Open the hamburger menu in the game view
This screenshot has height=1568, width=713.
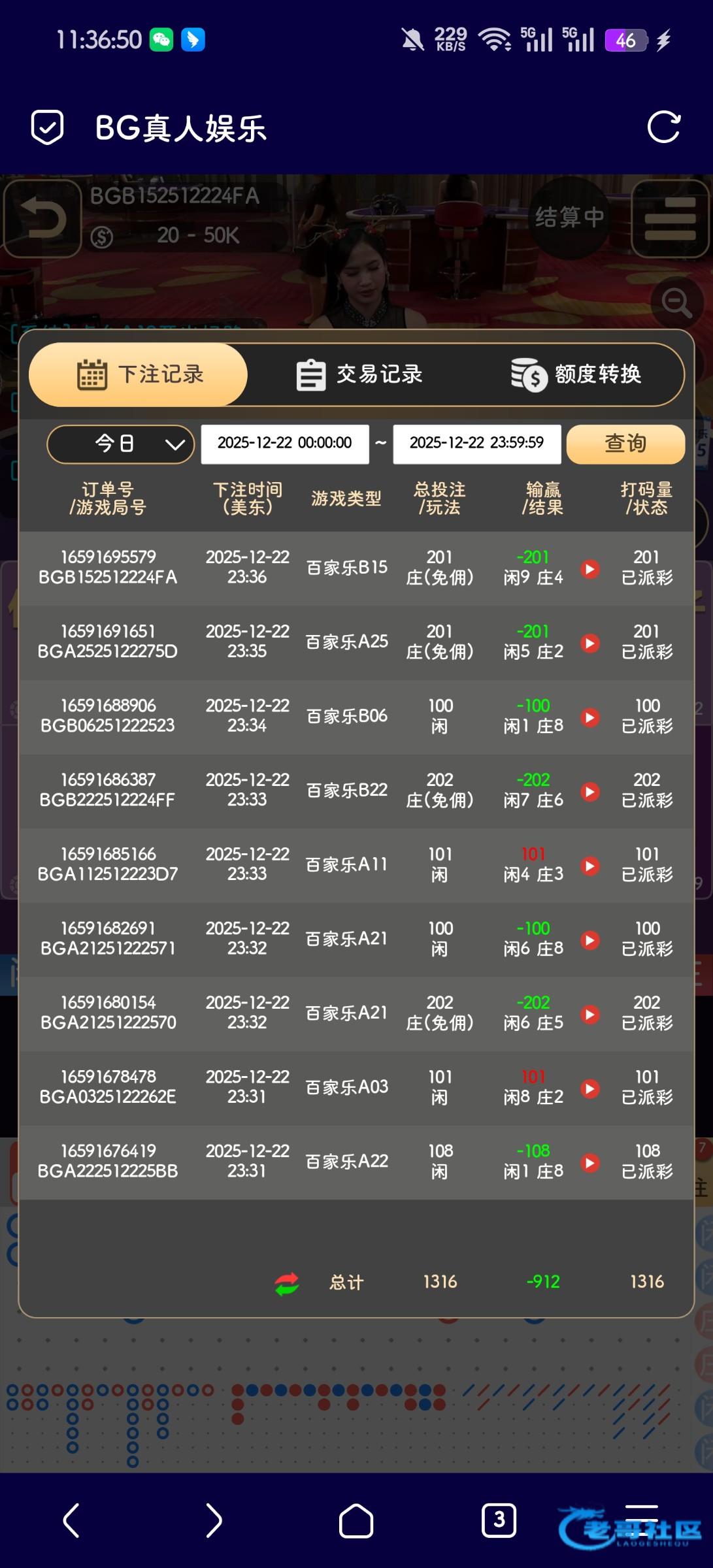(x=670, y=219)
